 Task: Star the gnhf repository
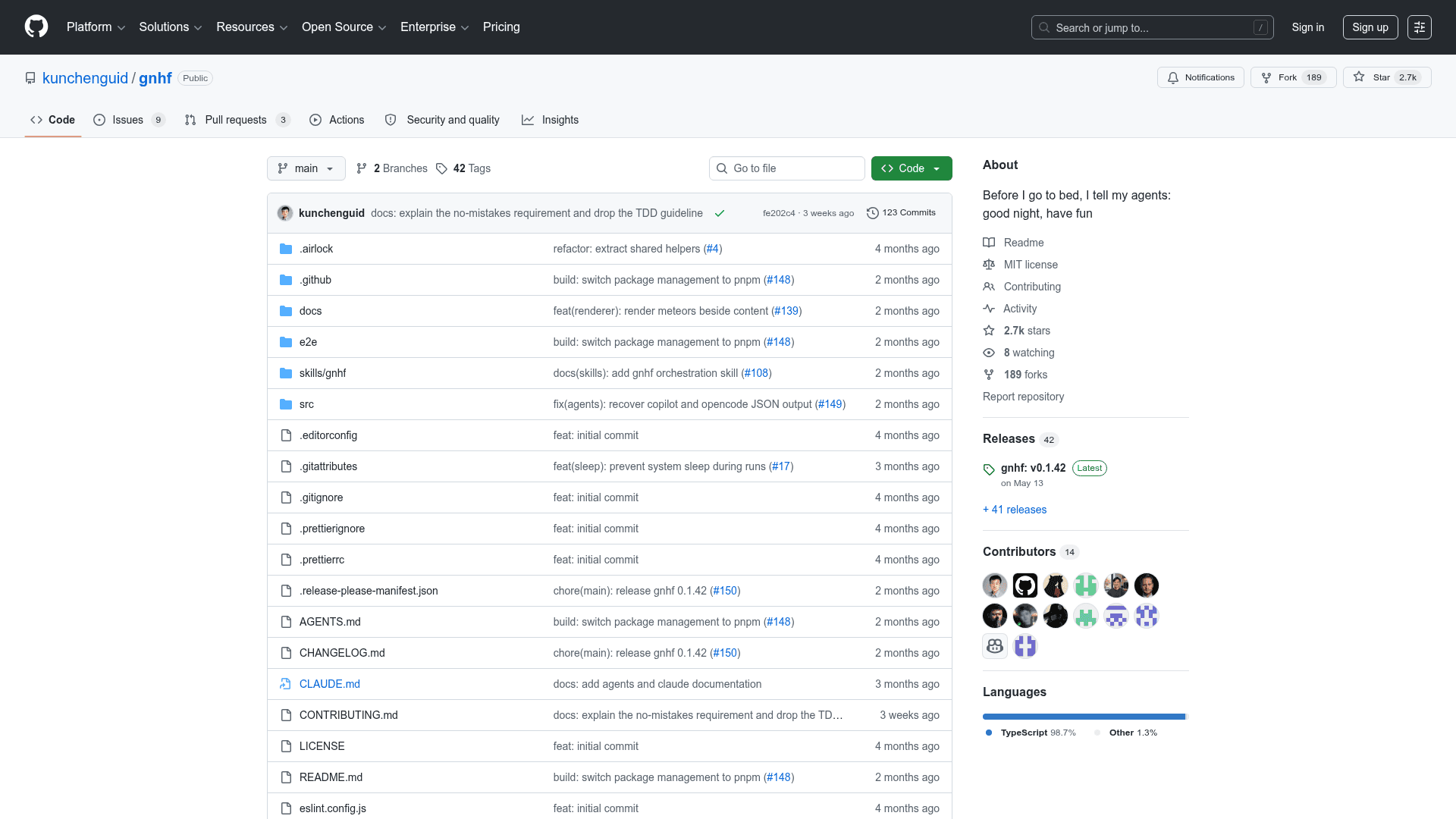(1387, 77)
